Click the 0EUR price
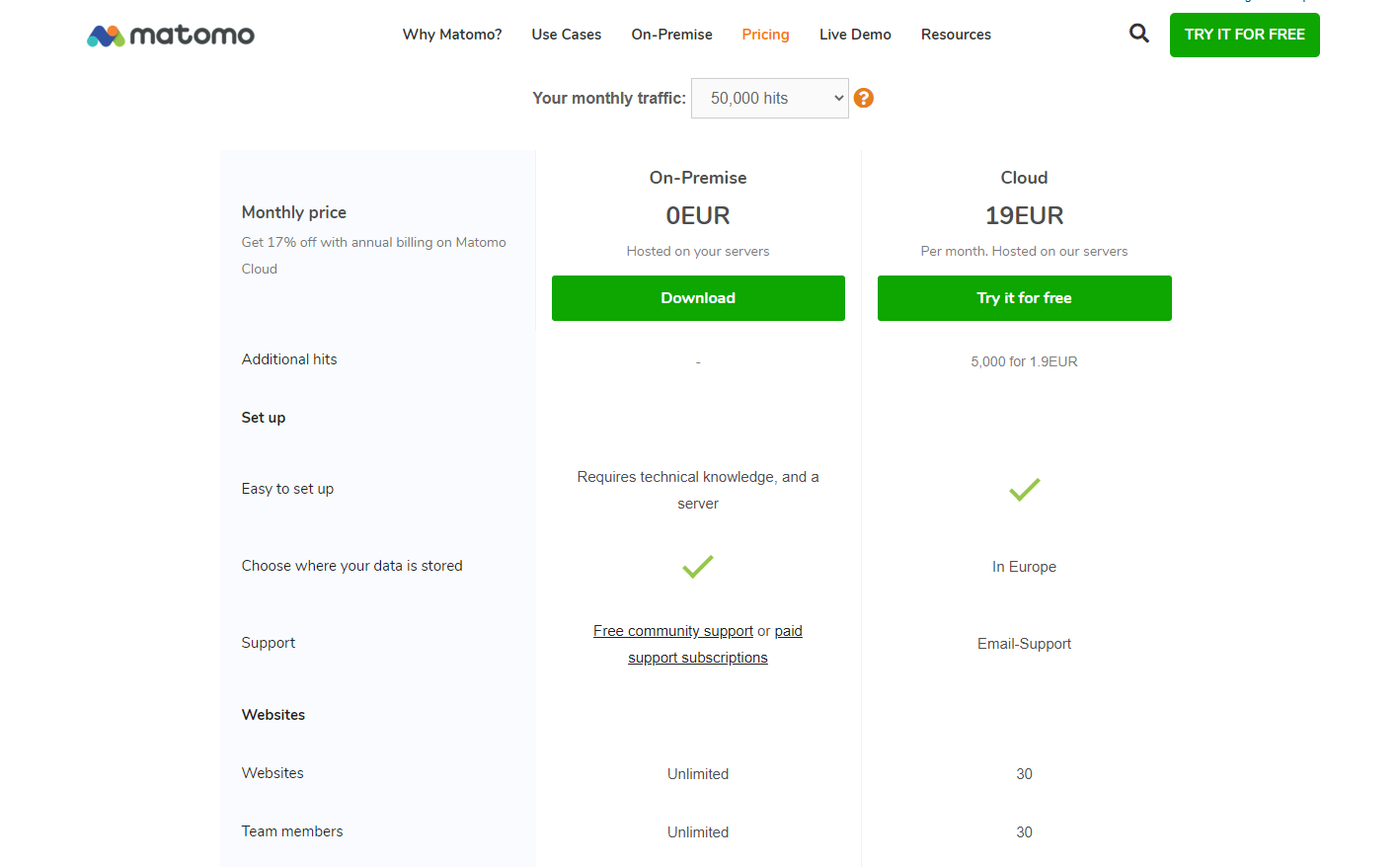Image resolution: width=1400 pixels, height=867 pixels. [x=698, y=215]
